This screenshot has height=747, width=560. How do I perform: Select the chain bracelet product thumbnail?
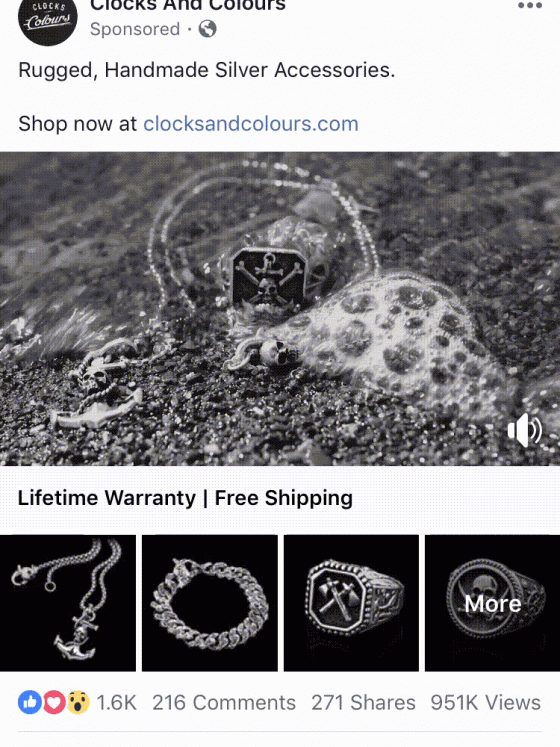pyautogui.click(x=210, y=603)
